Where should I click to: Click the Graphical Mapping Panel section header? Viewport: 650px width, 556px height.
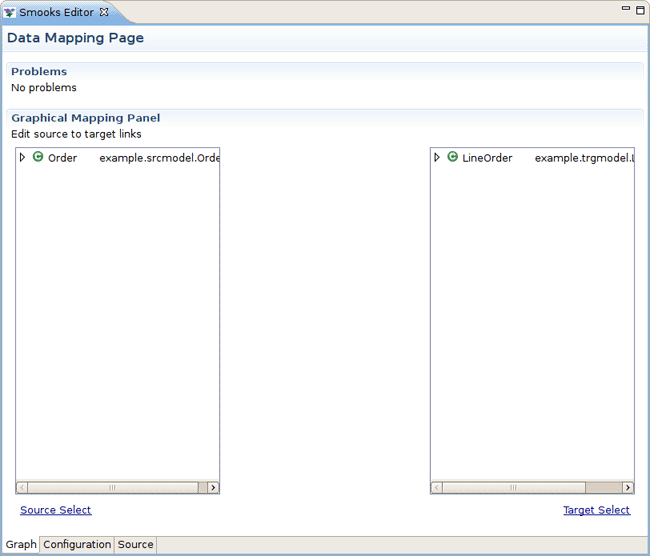click(85, 118)
